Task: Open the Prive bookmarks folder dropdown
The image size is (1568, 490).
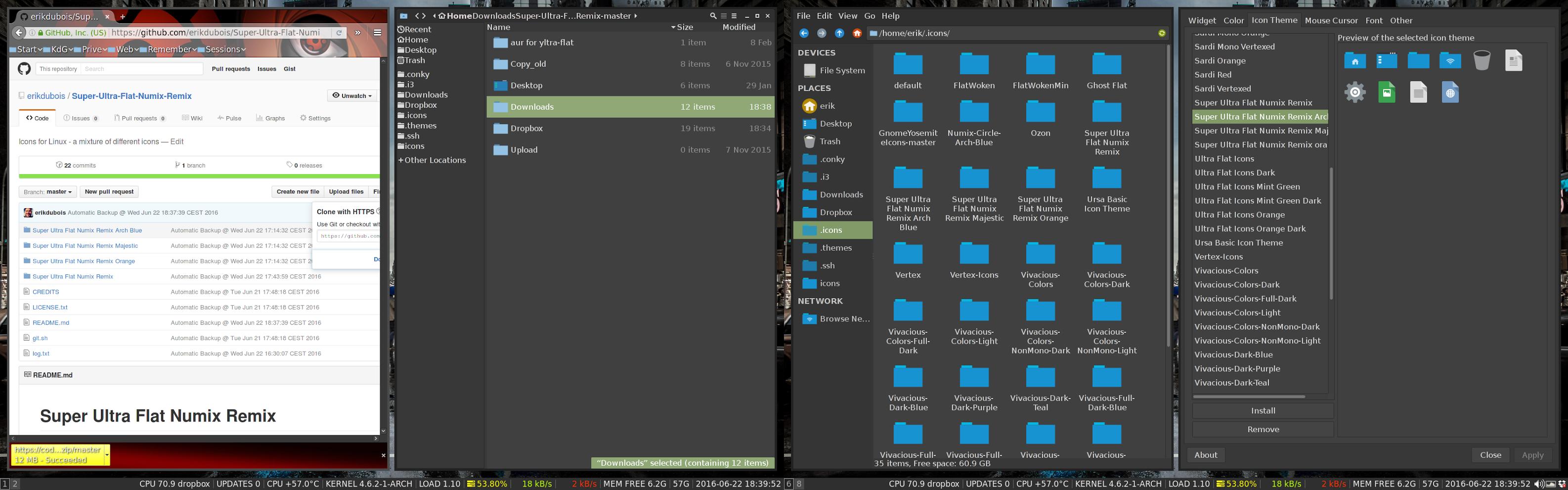Action: tap(90, 49)
